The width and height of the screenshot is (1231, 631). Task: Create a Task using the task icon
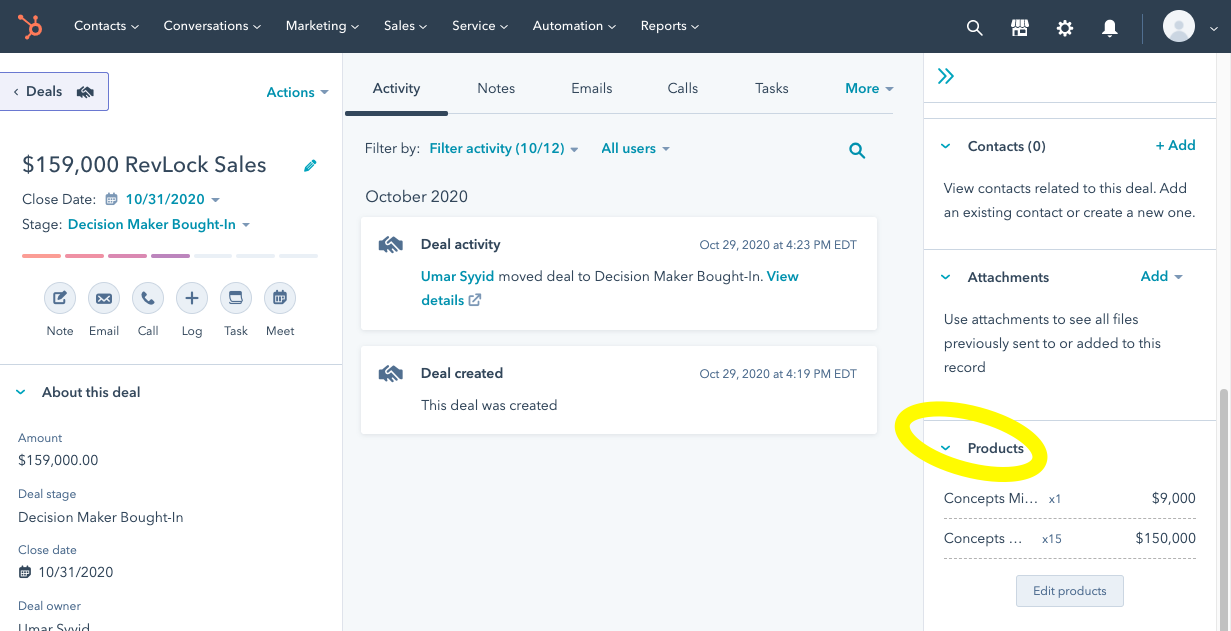point(236,298)
